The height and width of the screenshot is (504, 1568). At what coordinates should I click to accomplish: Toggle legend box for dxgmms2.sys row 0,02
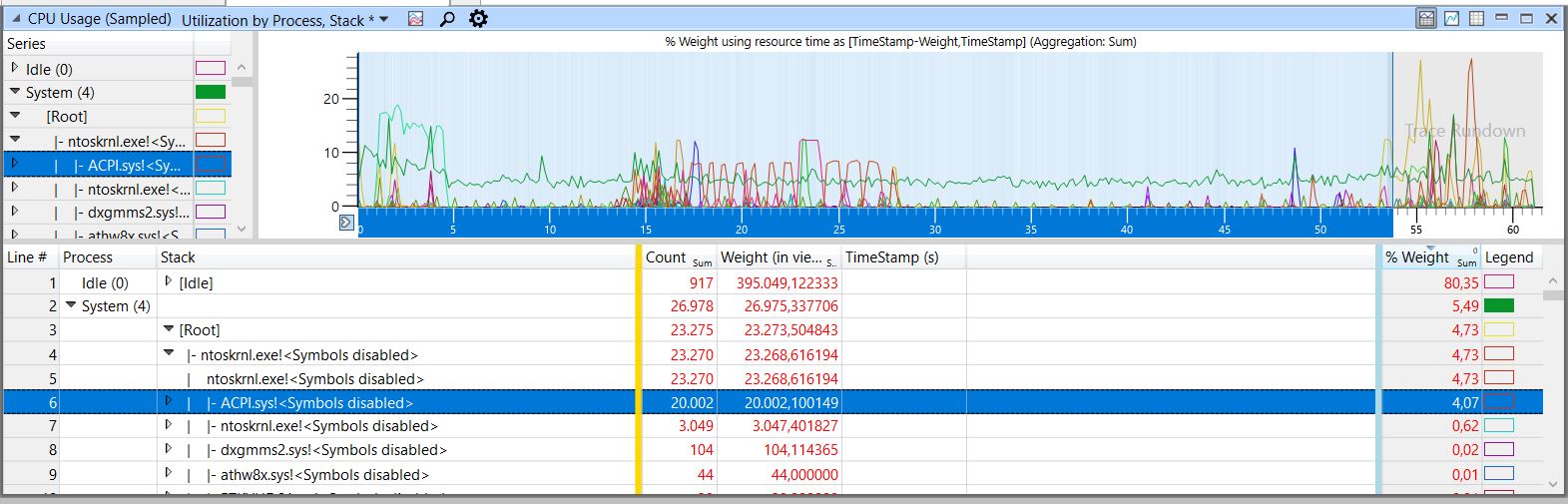(x=1499, y=450)
